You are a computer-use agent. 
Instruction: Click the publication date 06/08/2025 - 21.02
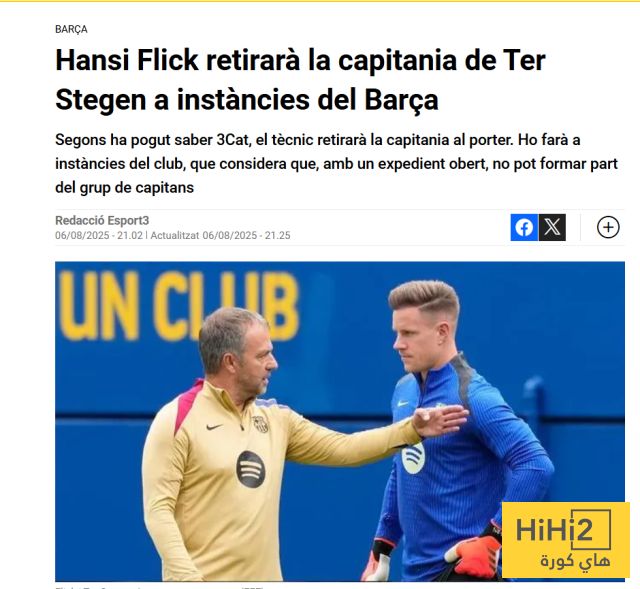(99, 236)
